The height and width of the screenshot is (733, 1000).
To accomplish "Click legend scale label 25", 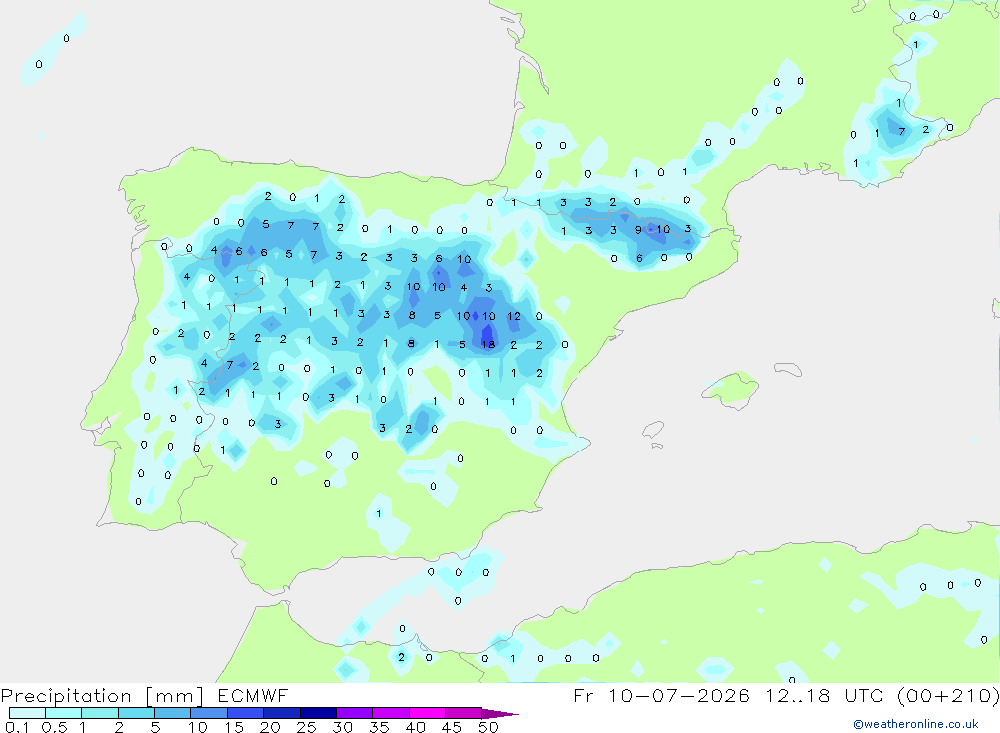I will tap(306, 727).
